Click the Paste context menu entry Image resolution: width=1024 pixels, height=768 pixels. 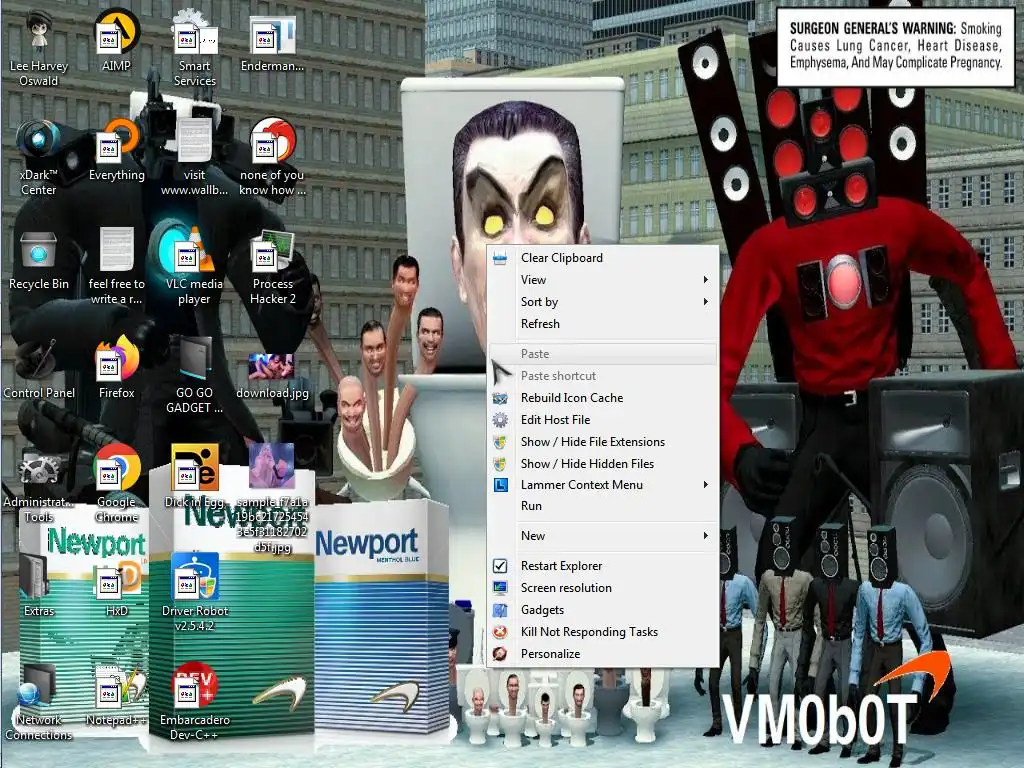(603, 354)
